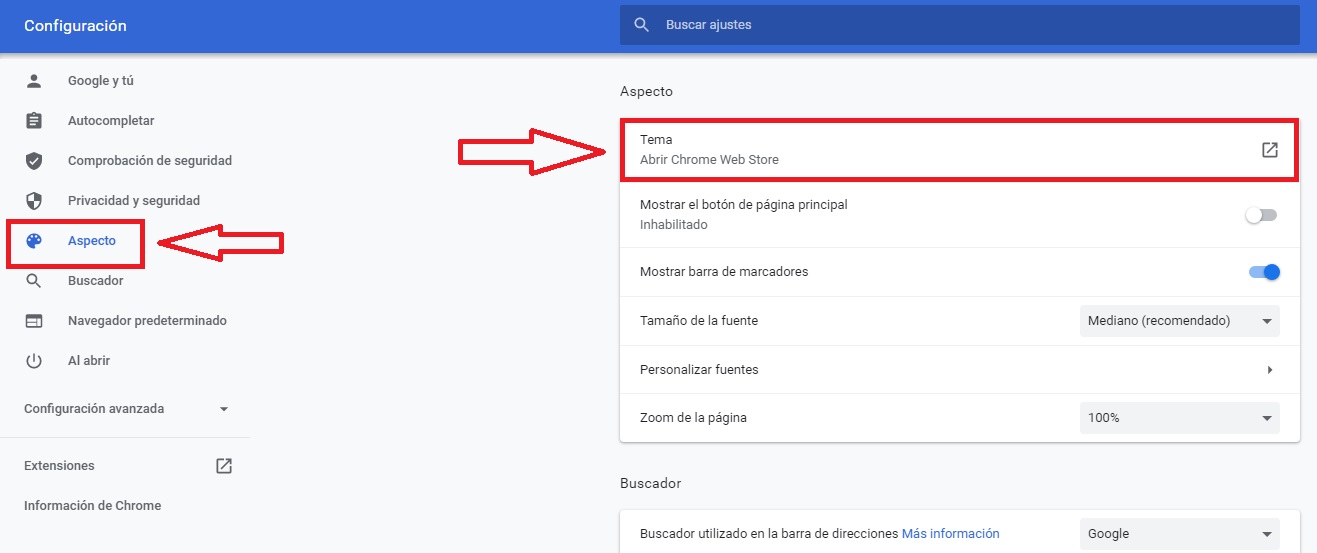Open Privacidad y seguridad section
Viewport: 1317px width, 553px height.
134,201
